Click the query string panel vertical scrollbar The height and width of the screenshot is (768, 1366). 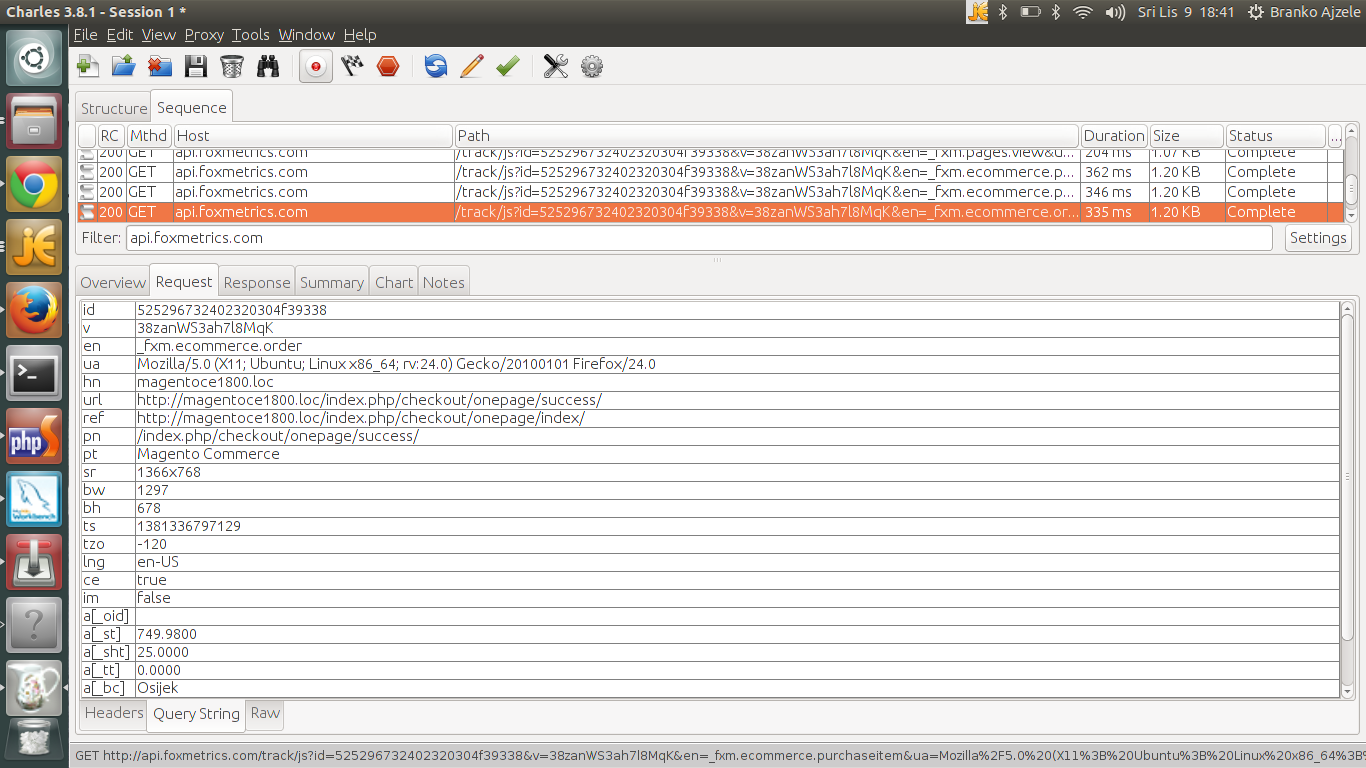[1347, 478]
